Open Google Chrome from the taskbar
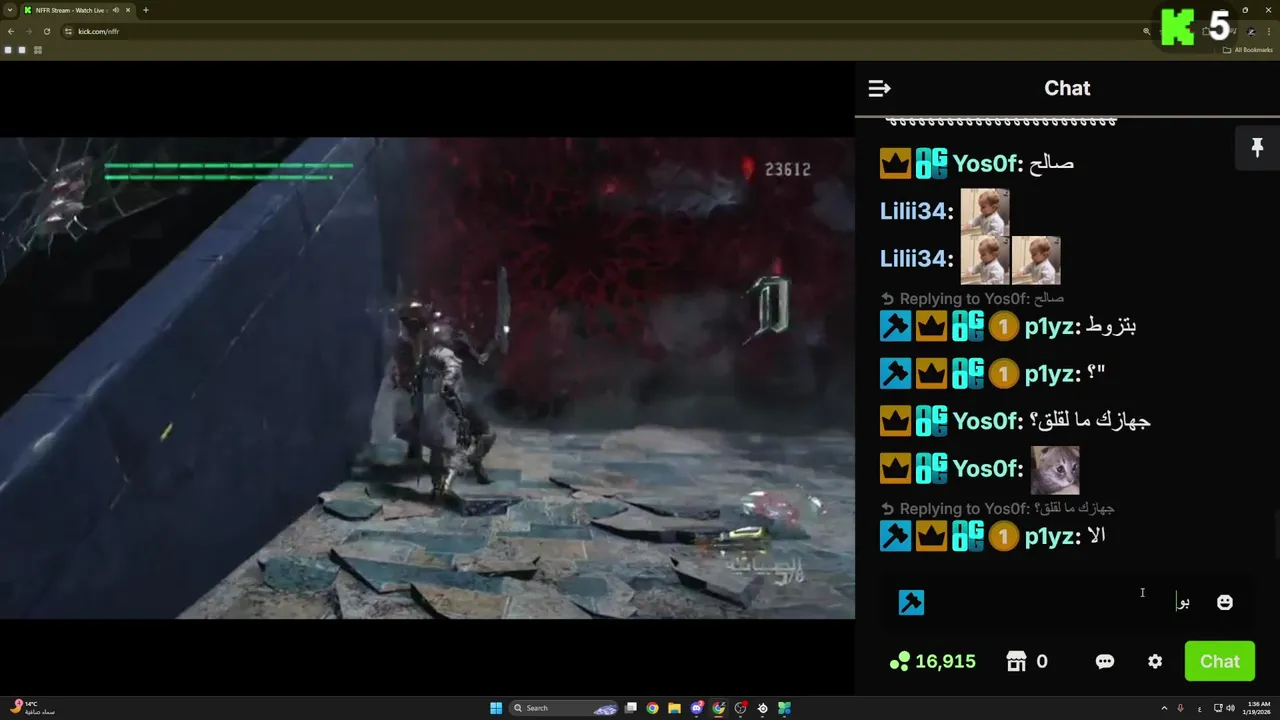1280x720 pixels. point(652,708)
